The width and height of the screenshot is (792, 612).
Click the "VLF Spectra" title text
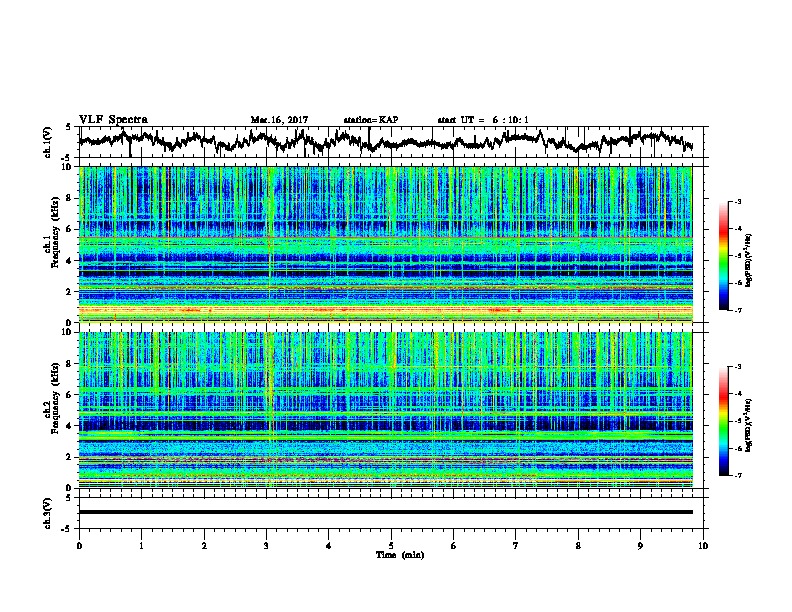click(113, 120)
